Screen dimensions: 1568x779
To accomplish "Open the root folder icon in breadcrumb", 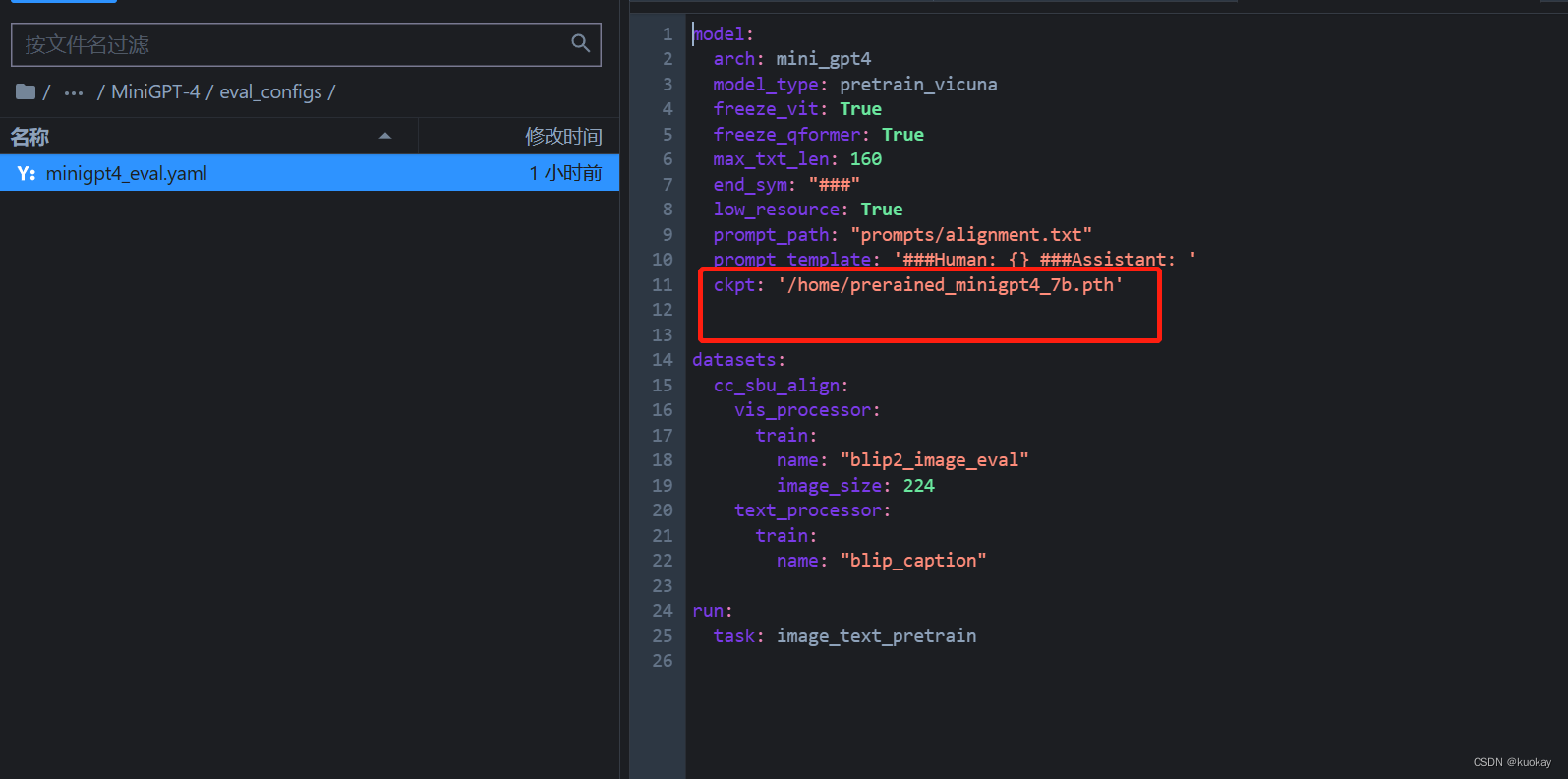I will coord(26,91).
